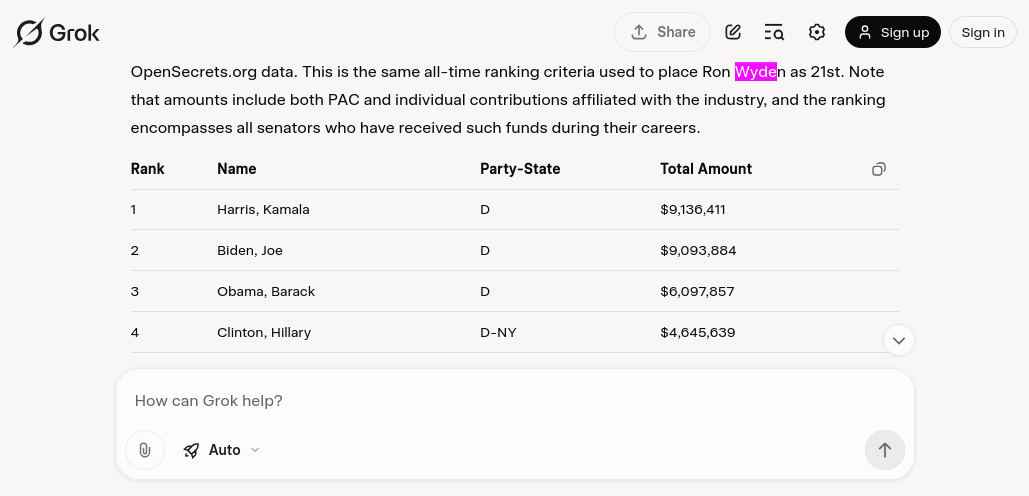Focus the How can Grok help input

point(514,401)
